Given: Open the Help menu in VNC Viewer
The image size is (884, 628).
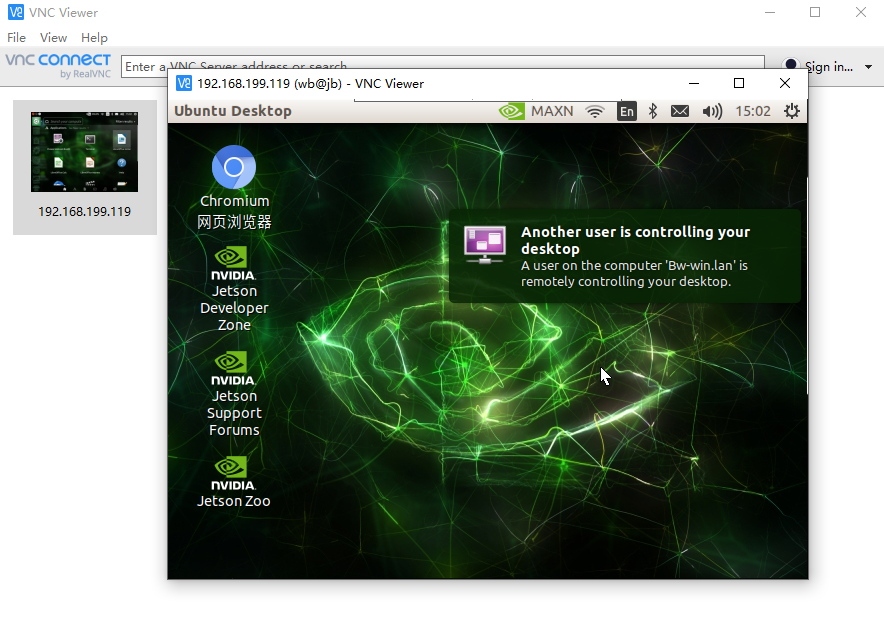Looking at the screenshot, I should click(x=94, y=38).
